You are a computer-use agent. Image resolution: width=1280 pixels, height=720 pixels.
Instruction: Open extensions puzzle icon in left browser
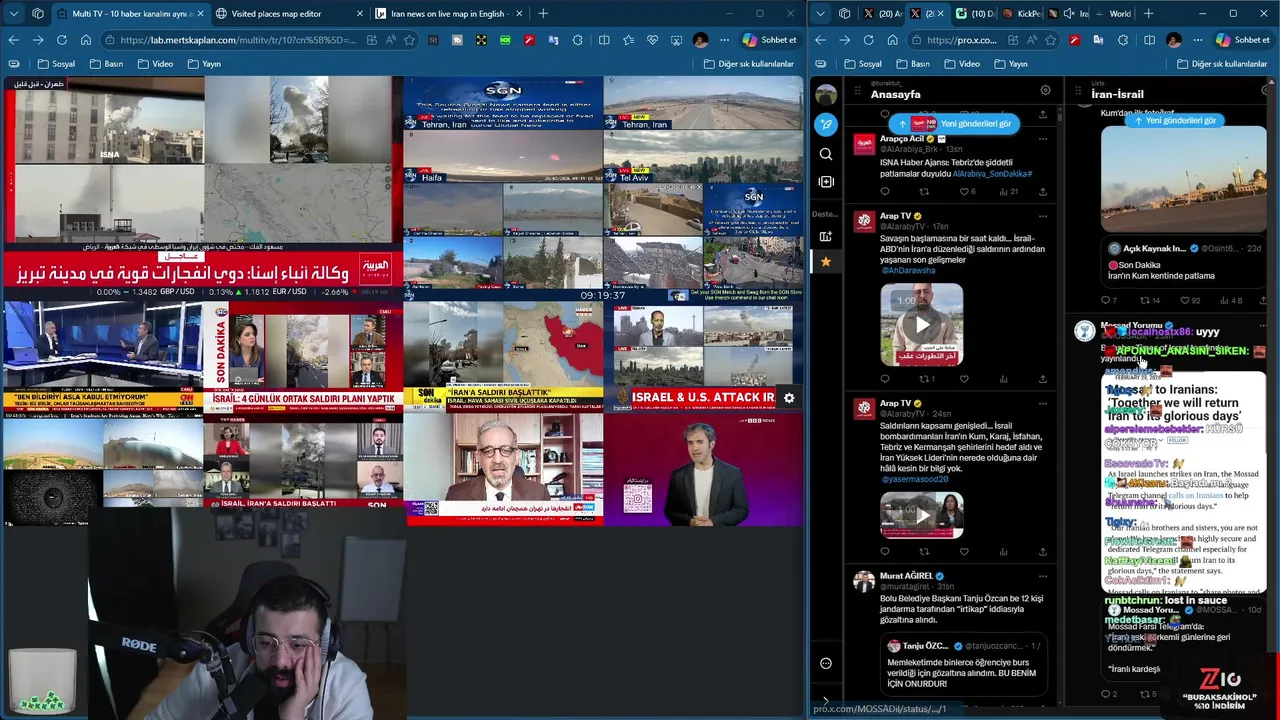(578, 40)
